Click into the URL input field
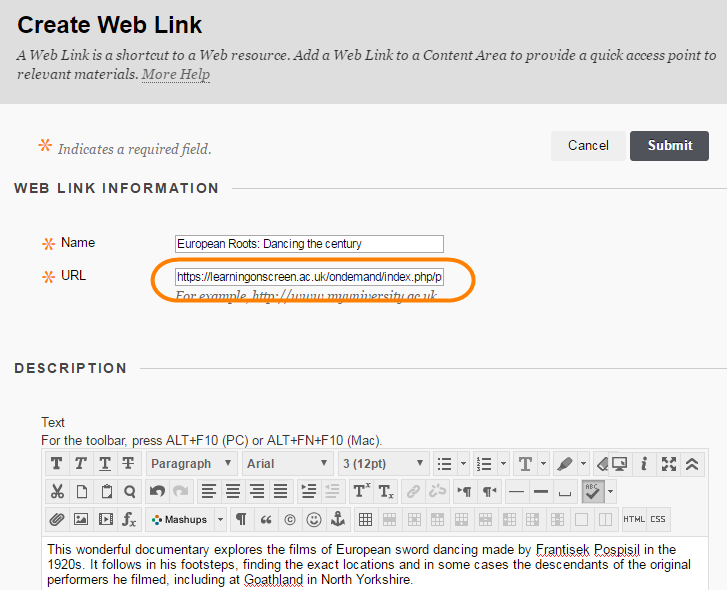The width and height of the screenshot is (727, 590). tap(309, 277)
